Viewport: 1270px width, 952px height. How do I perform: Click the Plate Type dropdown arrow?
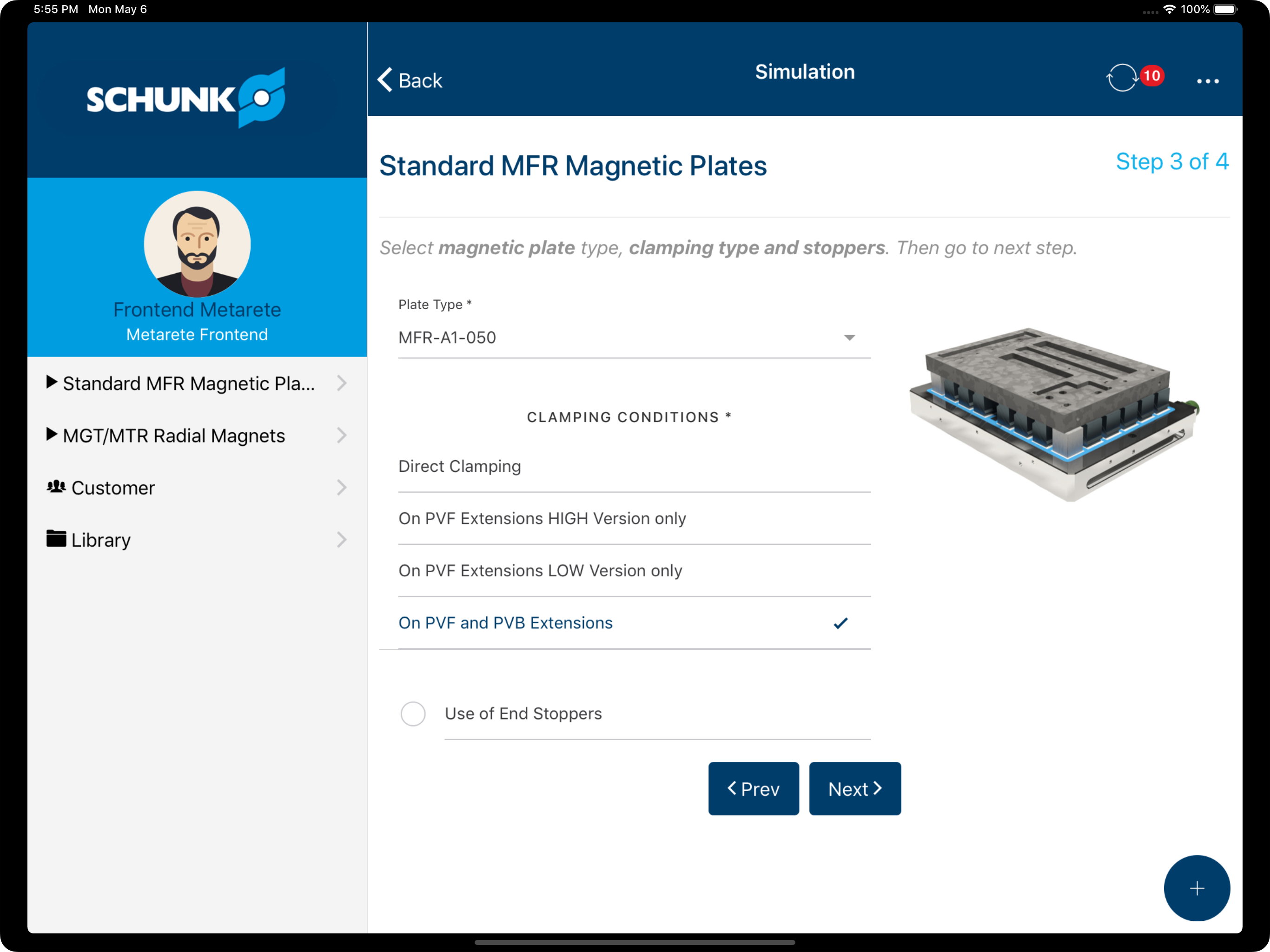click(849, 337)
